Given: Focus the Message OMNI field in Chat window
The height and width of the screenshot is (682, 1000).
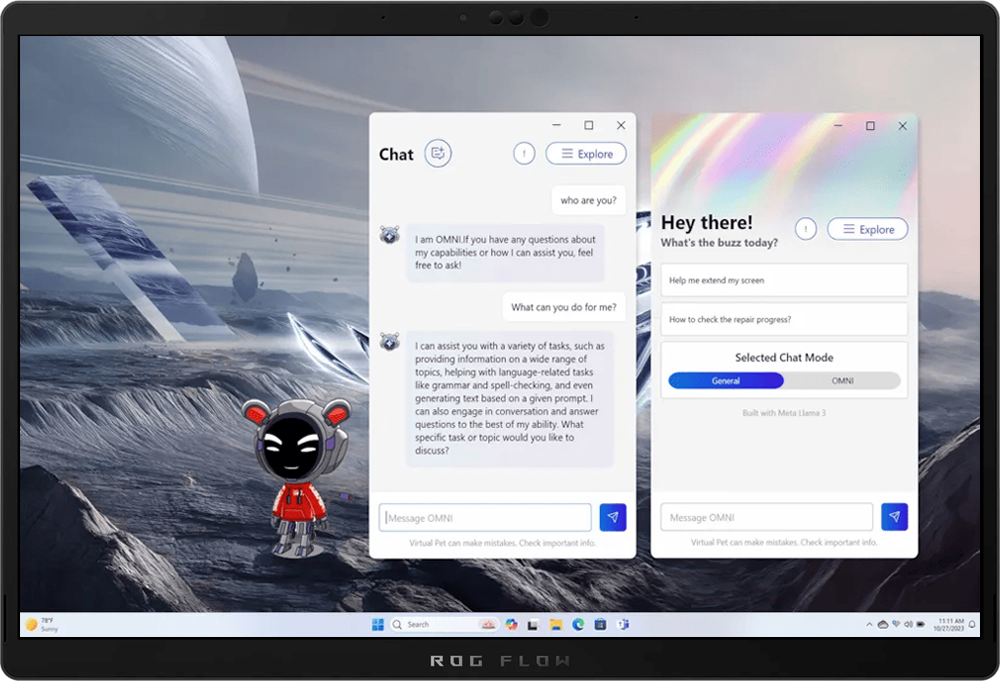Looking at the screenshot, I should tap(485, 517).
